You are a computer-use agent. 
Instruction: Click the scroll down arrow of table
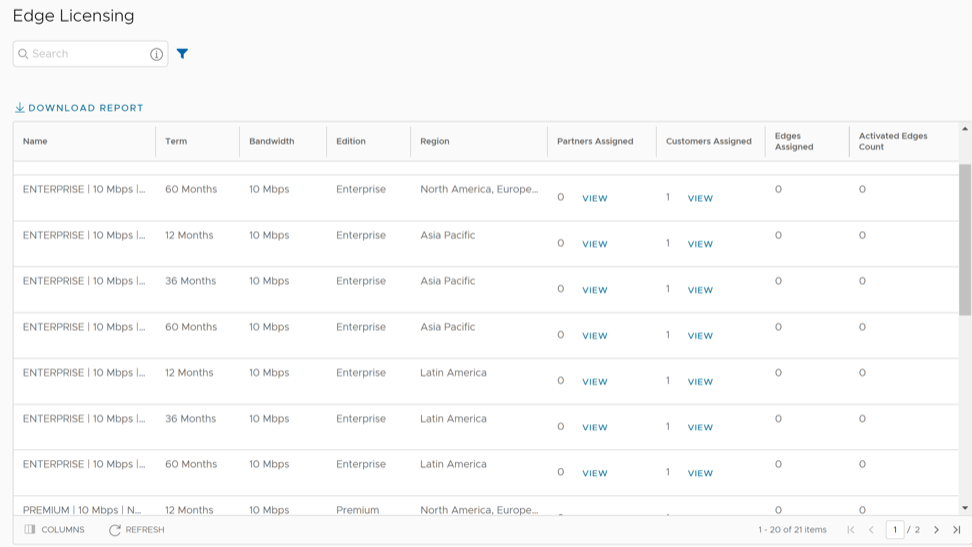(x=965, y=508)
